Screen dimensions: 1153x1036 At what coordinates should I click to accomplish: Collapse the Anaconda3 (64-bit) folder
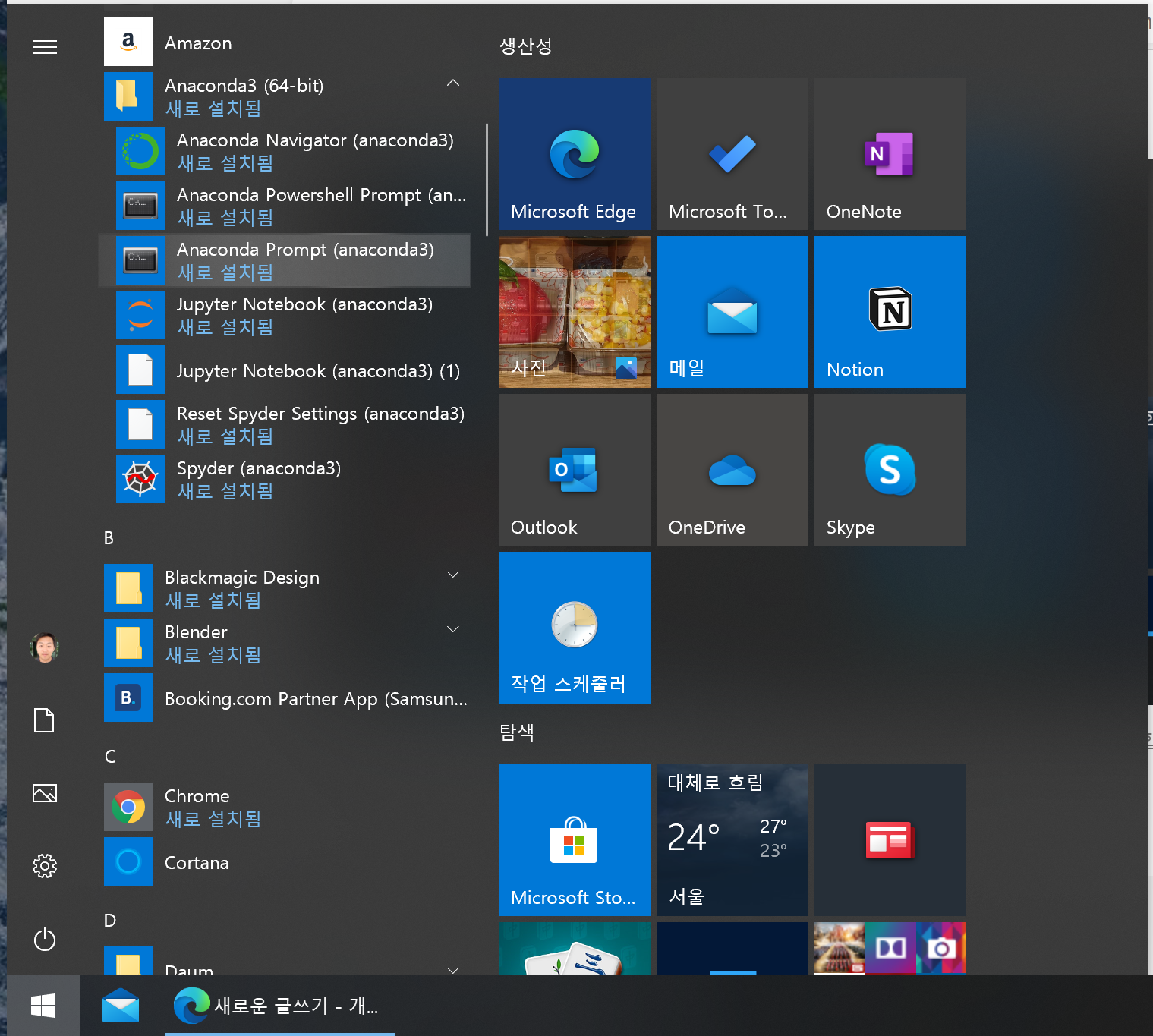(x=453, y=83)
